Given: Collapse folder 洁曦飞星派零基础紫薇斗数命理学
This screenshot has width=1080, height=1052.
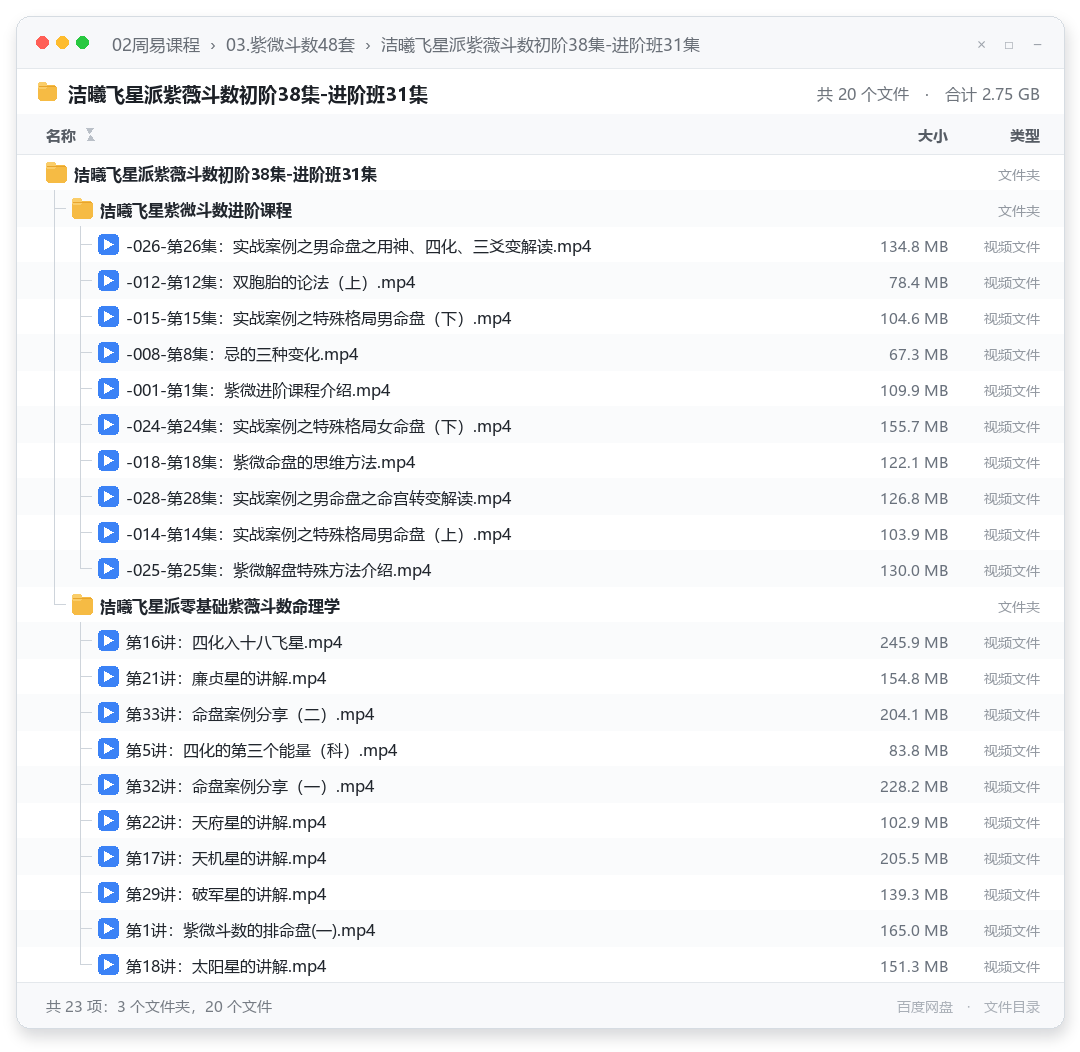Looking at the screenshot, I should coord(220,606).
